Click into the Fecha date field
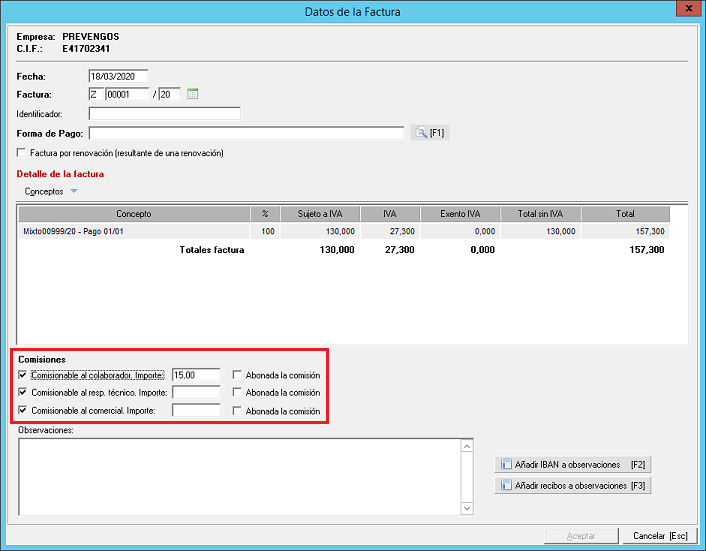The image size is (706, 551). (x=118, y=76)
